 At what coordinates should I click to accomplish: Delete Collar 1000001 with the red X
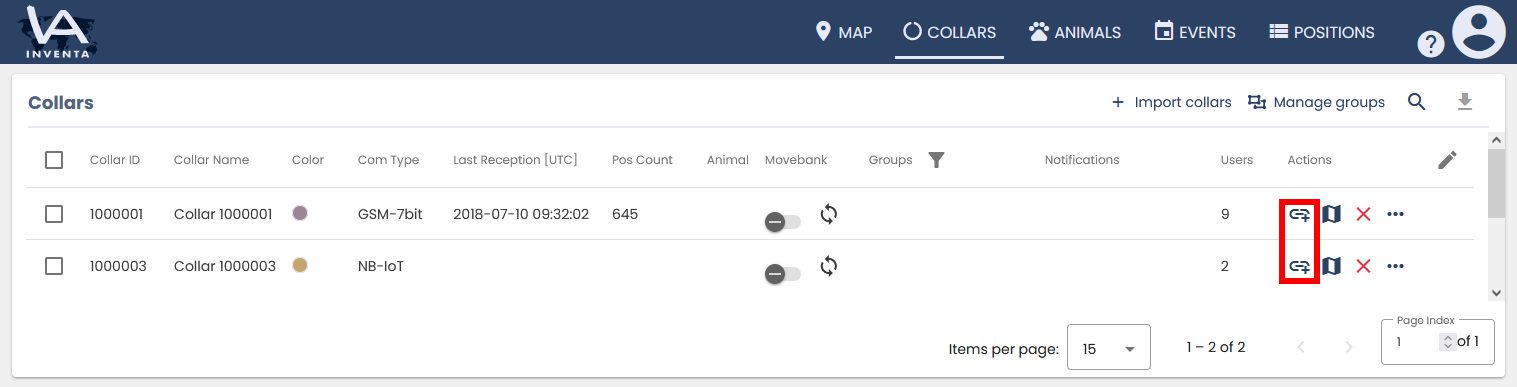point(1363,214)
